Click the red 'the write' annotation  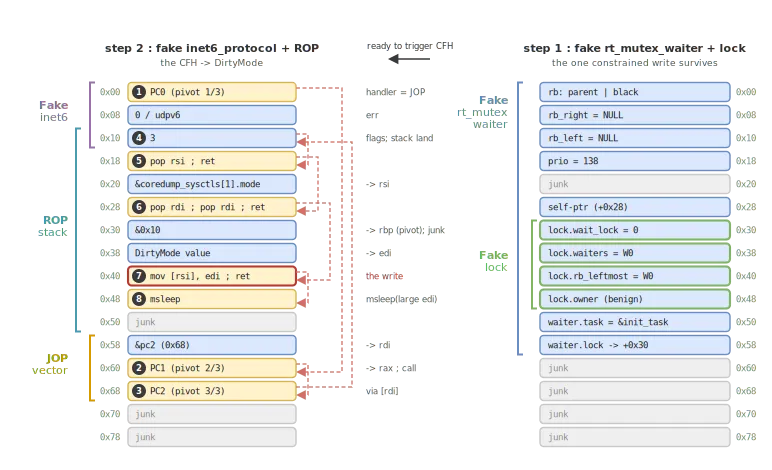coord(384,276)
